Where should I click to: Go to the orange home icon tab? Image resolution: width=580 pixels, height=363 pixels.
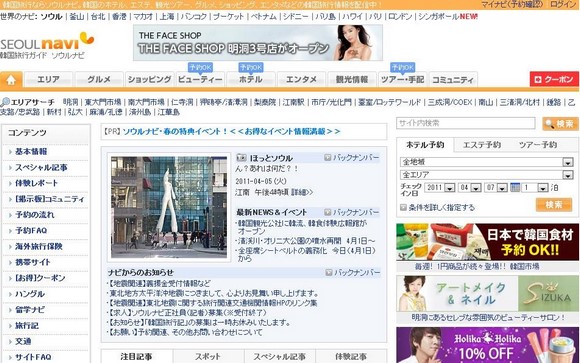click(x=11, y=80)
